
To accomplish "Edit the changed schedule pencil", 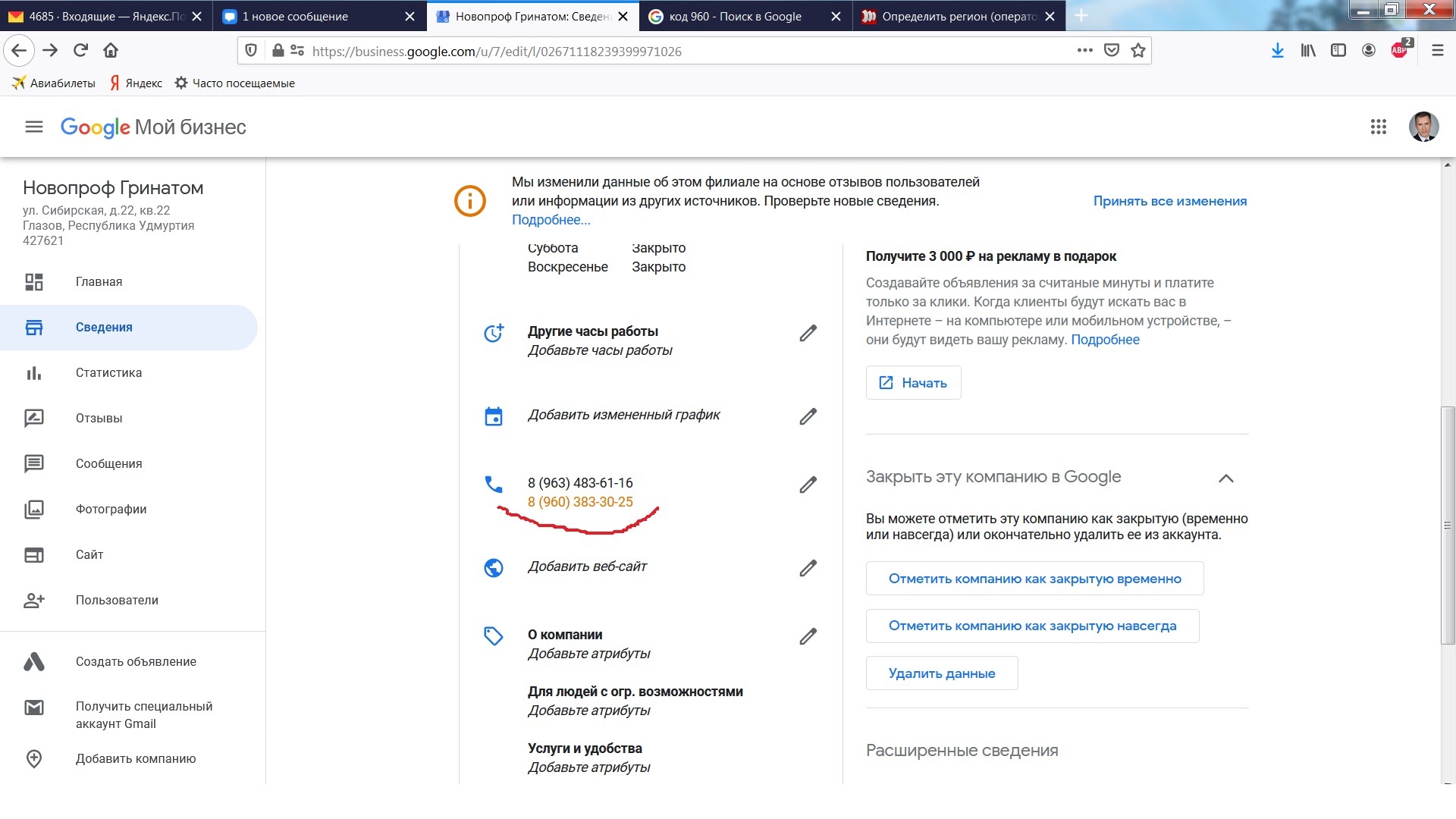I will (808, 416).
